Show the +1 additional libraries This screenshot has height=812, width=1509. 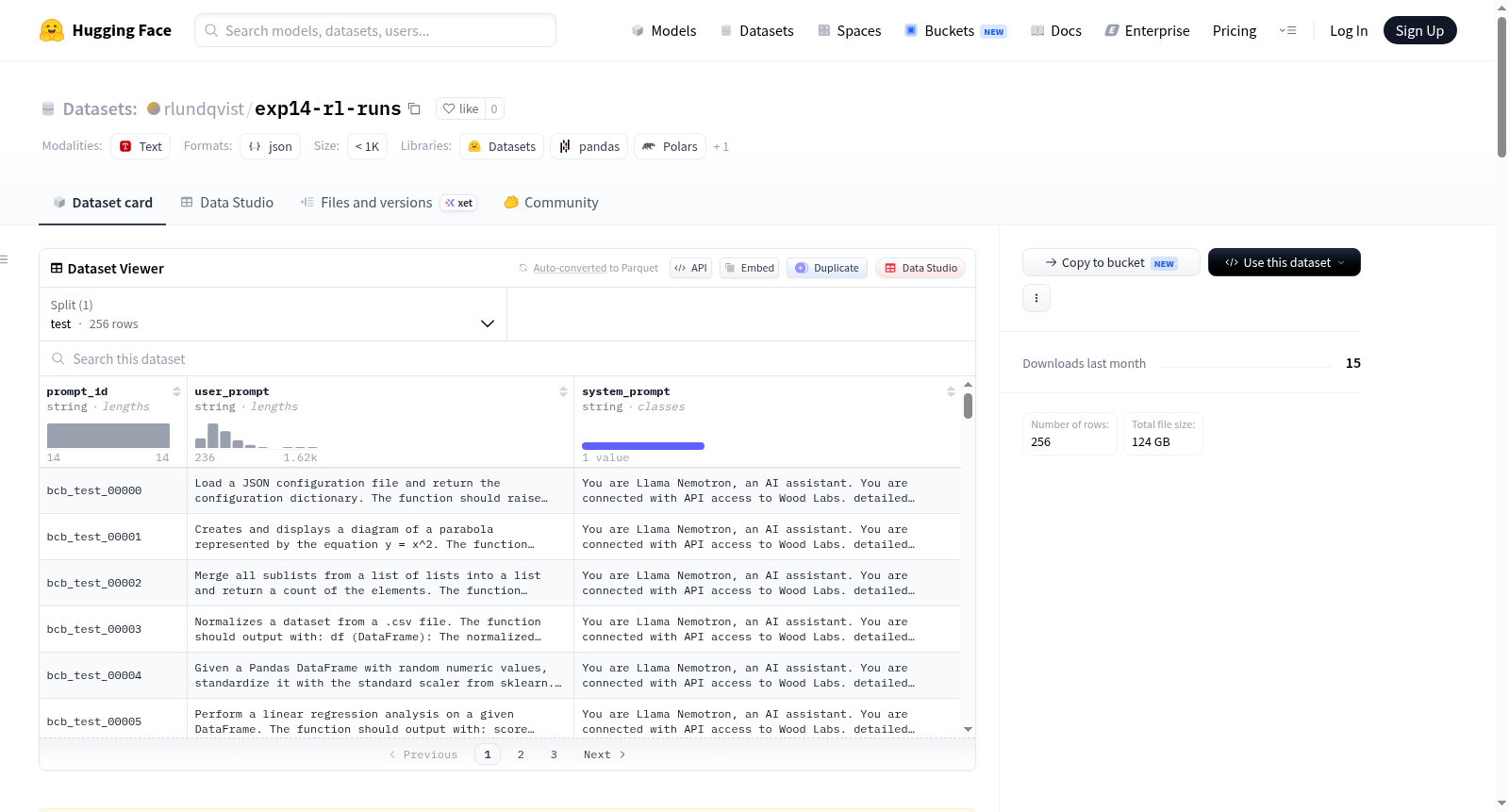(x=721, y=146)
